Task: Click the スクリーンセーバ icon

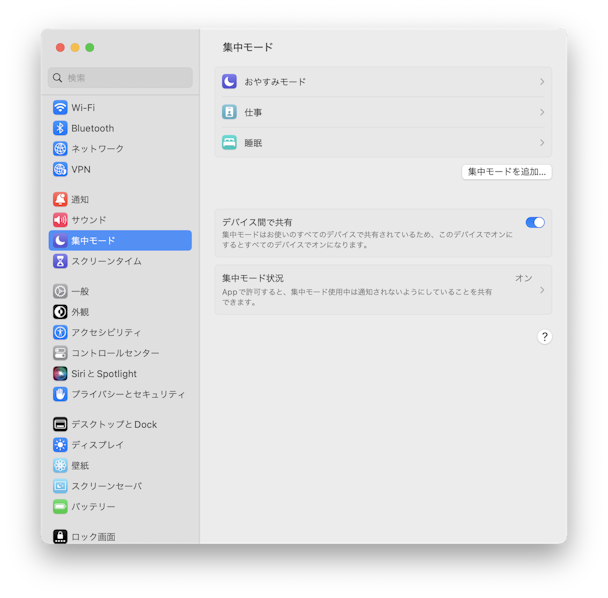Action: [60, 486]
